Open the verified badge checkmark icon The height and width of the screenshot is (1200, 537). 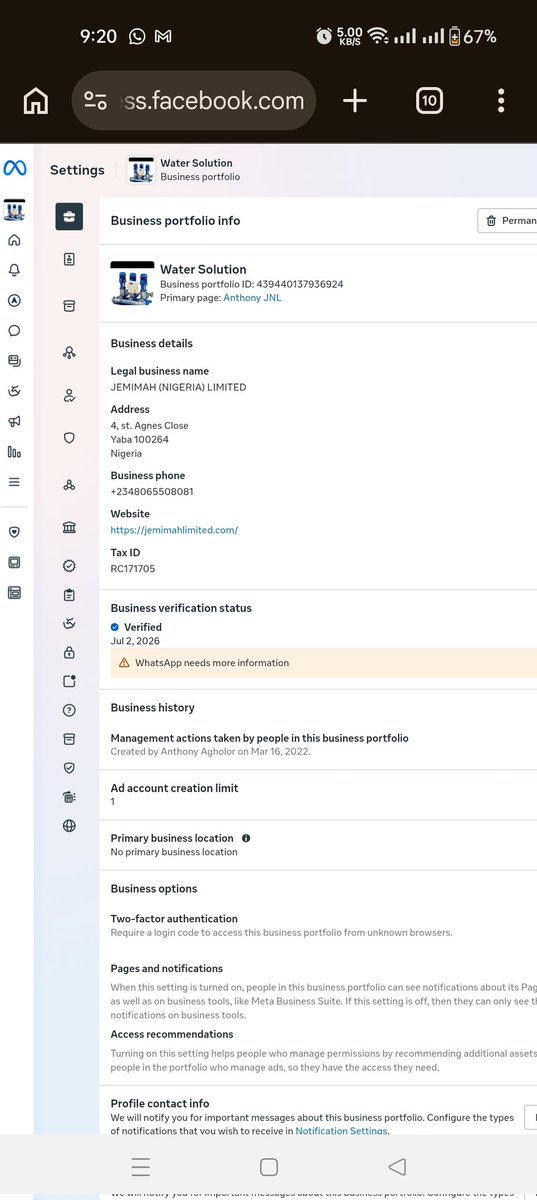[x=69, y=565]
